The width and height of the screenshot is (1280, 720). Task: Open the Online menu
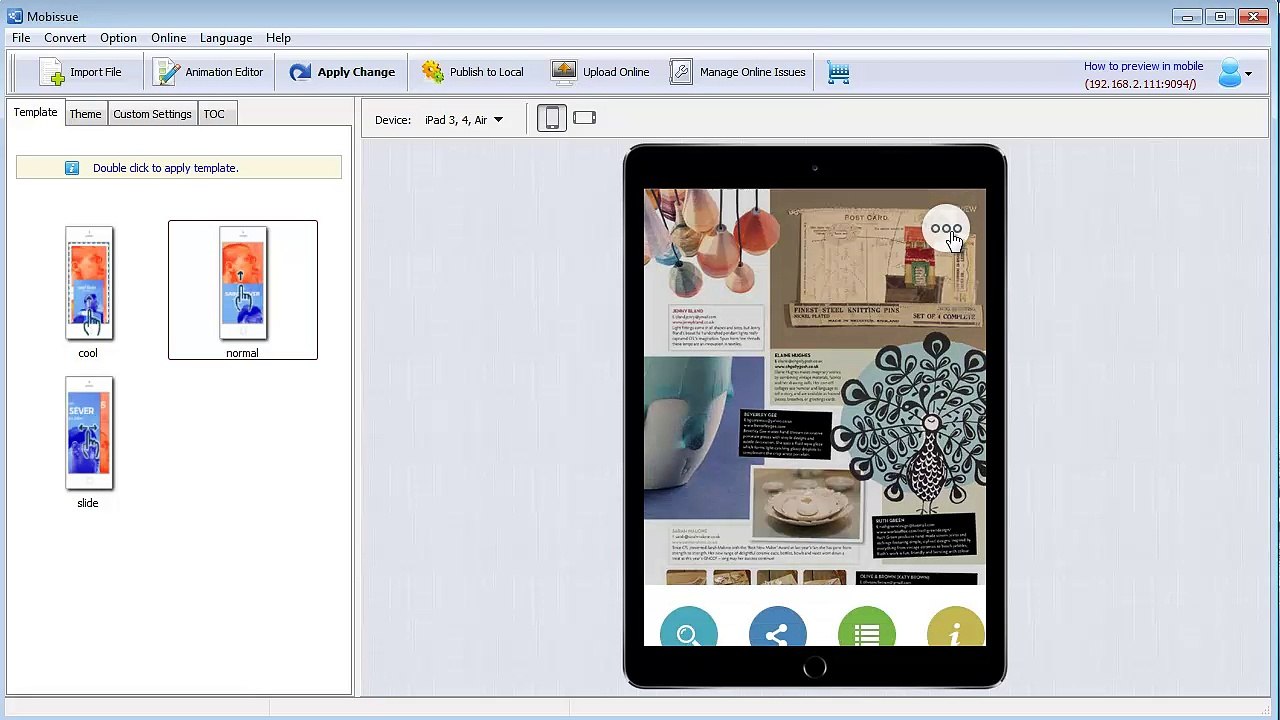tap(168, 38)
